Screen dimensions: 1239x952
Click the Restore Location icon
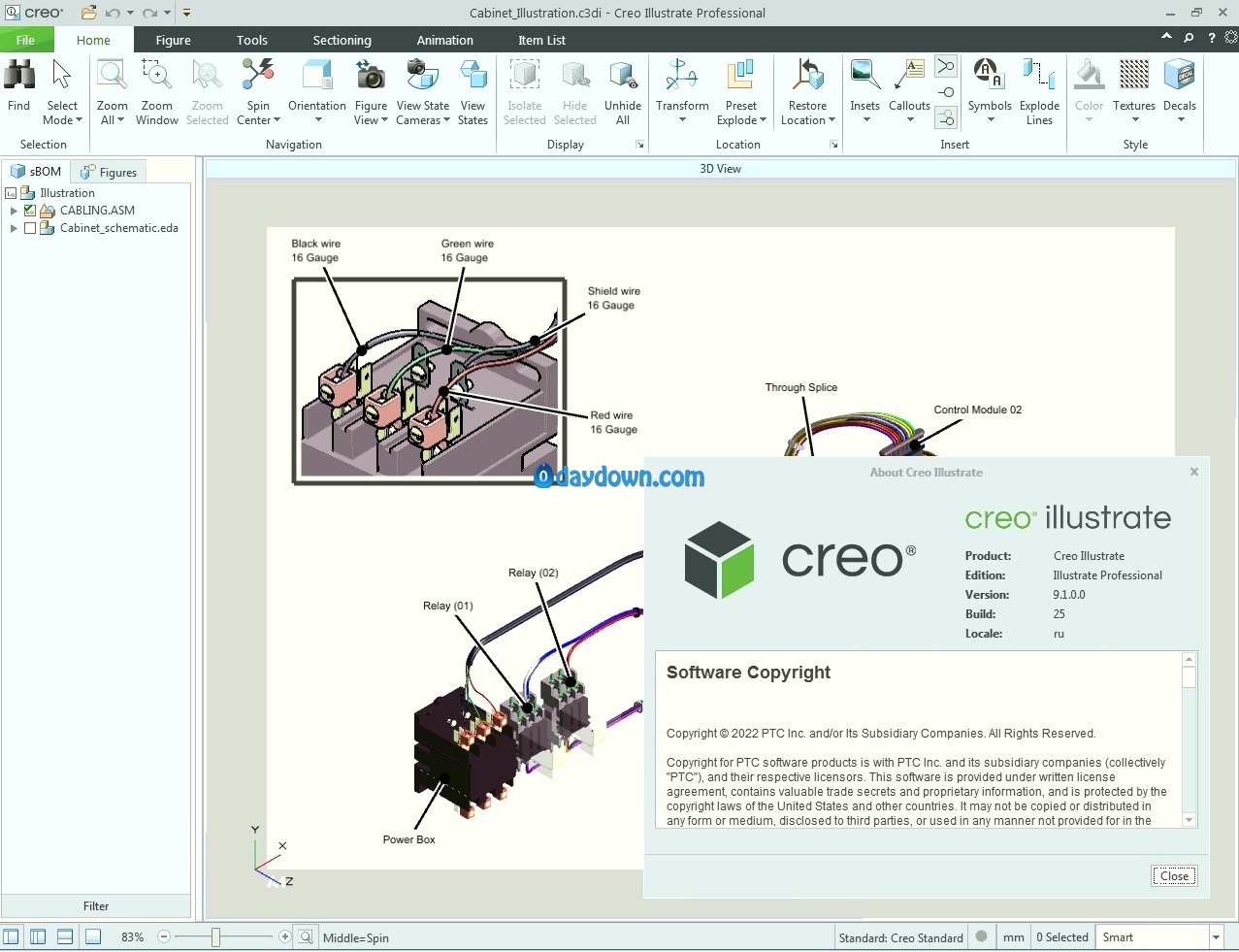point(807,75)
